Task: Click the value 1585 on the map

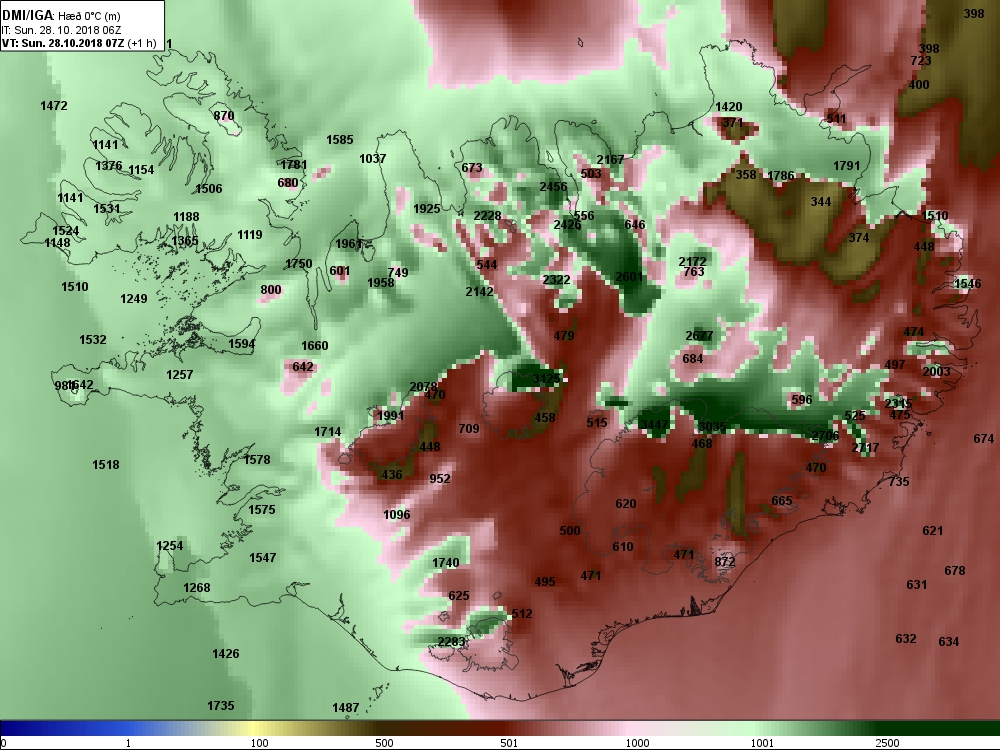Action: coord(339,140)
